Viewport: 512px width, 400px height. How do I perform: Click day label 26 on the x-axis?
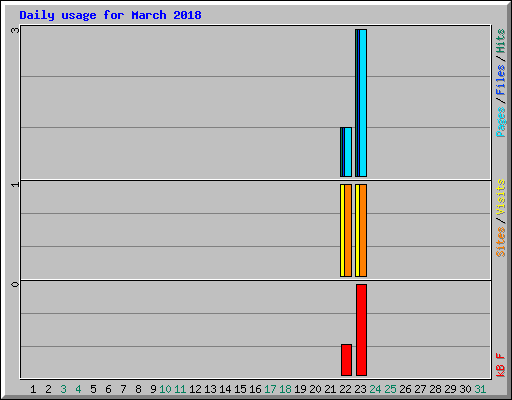point(405,389)
